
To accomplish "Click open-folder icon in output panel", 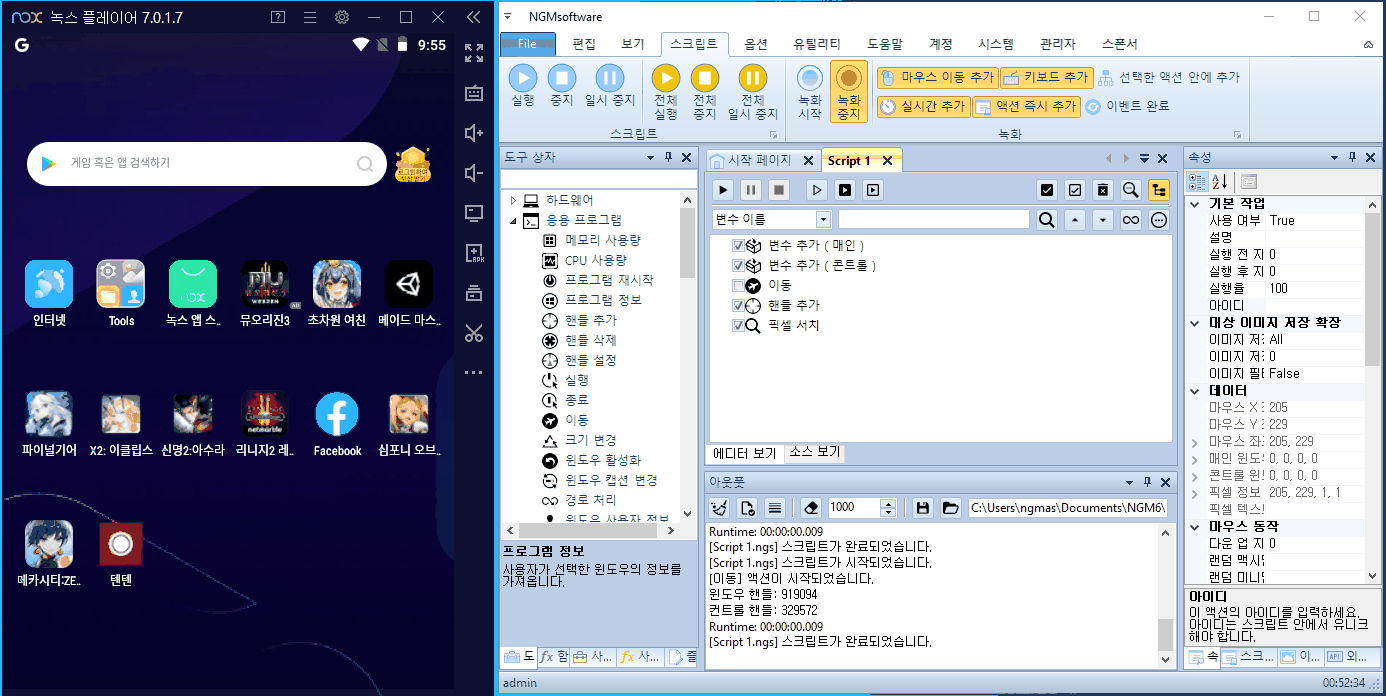I will pos(950,508).
